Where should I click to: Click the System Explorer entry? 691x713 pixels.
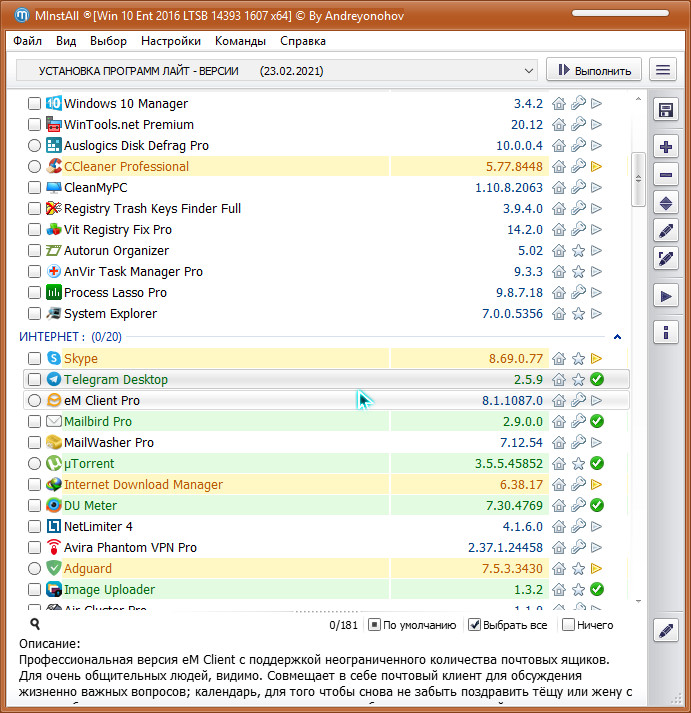point(326,313)
